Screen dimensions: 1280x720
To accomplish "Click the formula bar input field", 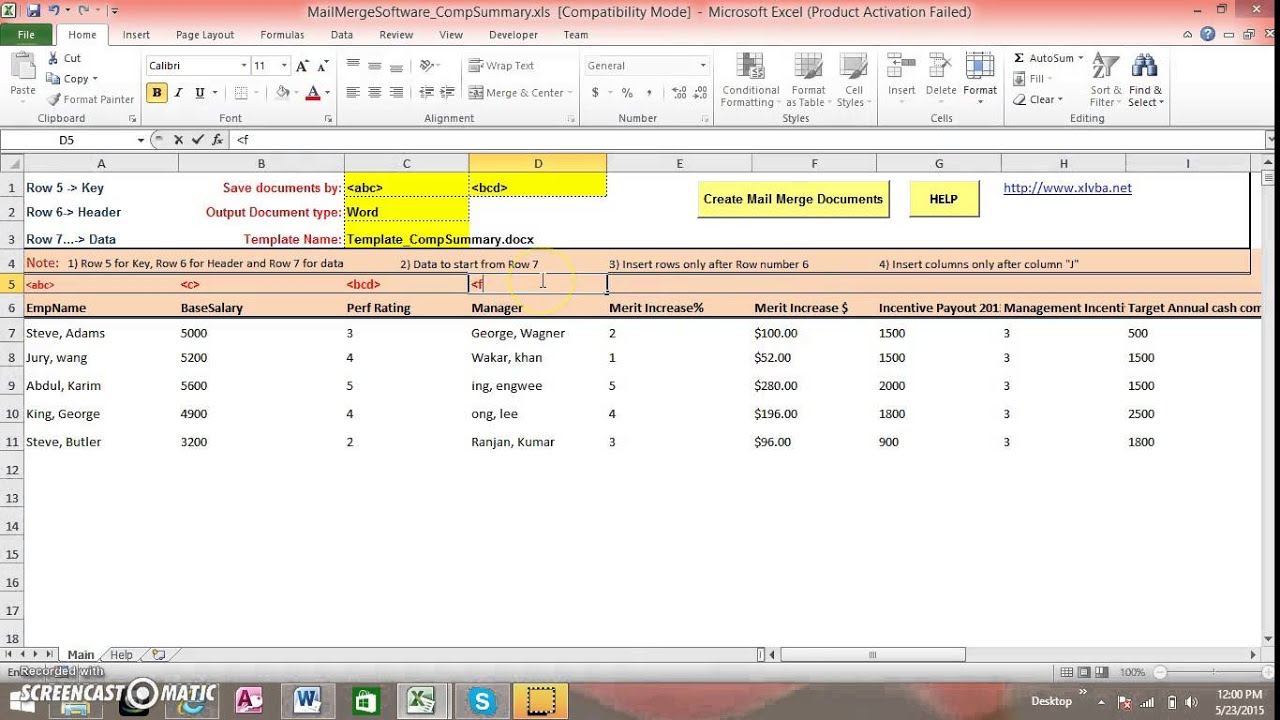I will point(750,140).
